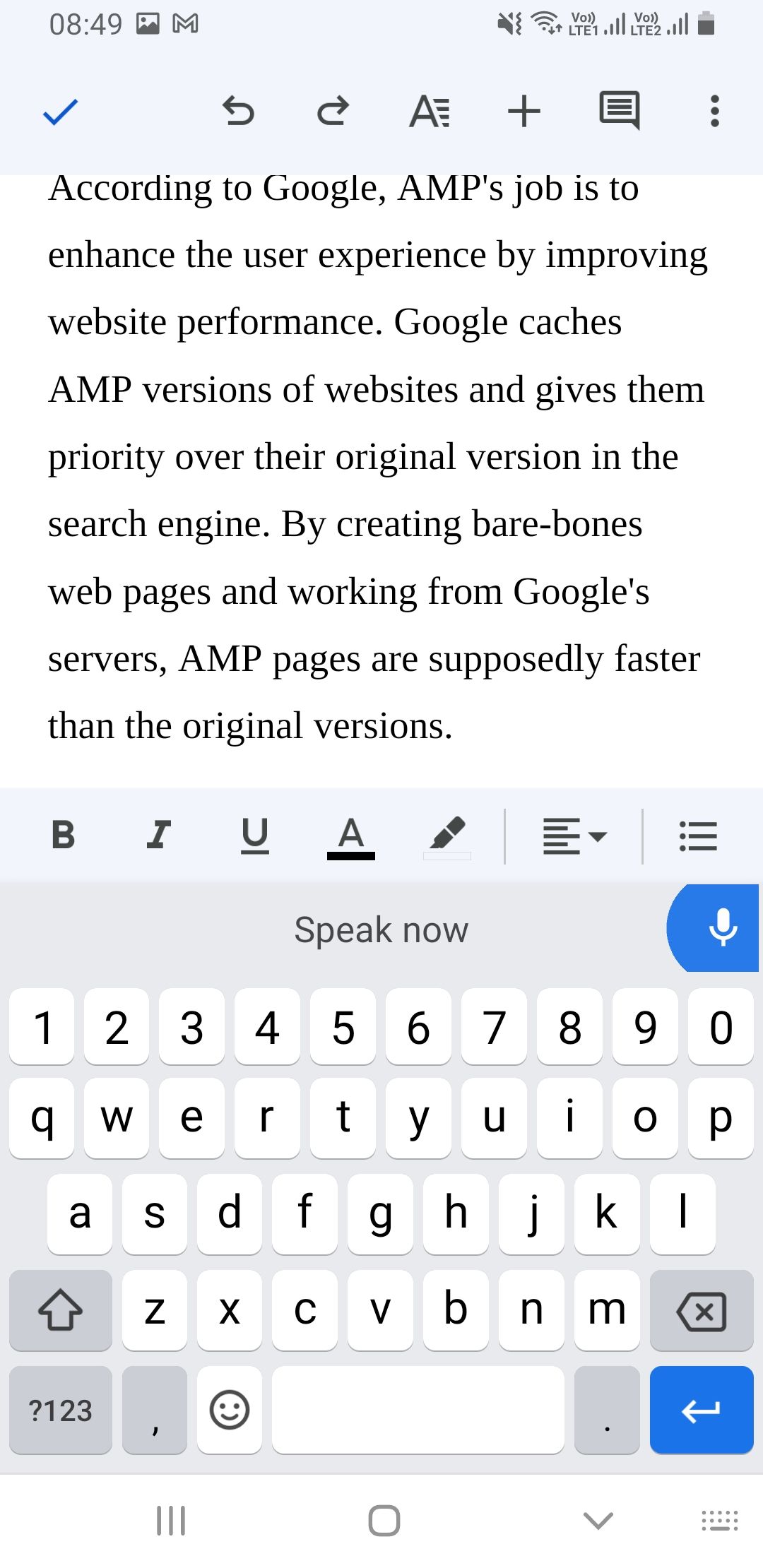
Task: Tap the letter b key
Action: [x=456, y=1310]
